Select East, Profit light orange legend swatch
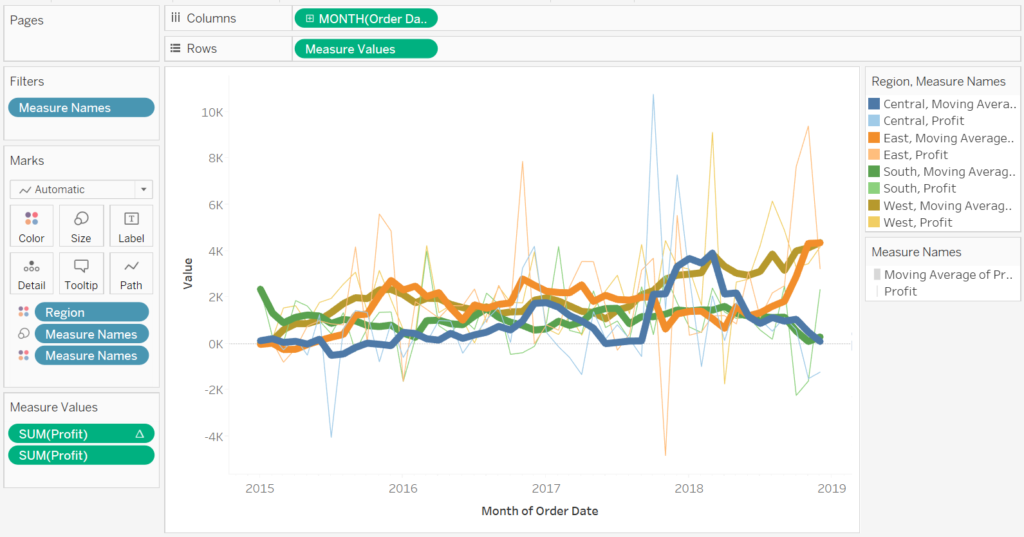 tap(874, 155)
